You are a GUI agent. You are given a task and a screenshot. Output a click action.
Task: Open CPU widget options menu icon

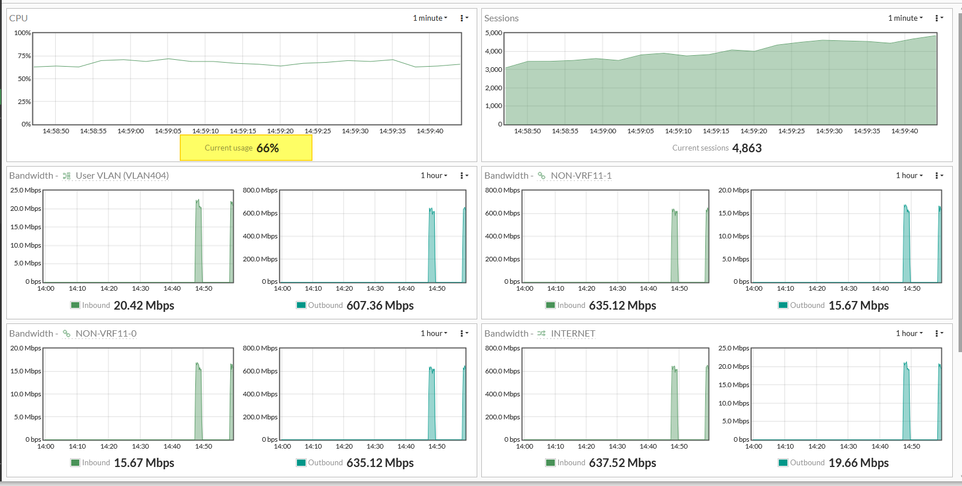(463, 18)
